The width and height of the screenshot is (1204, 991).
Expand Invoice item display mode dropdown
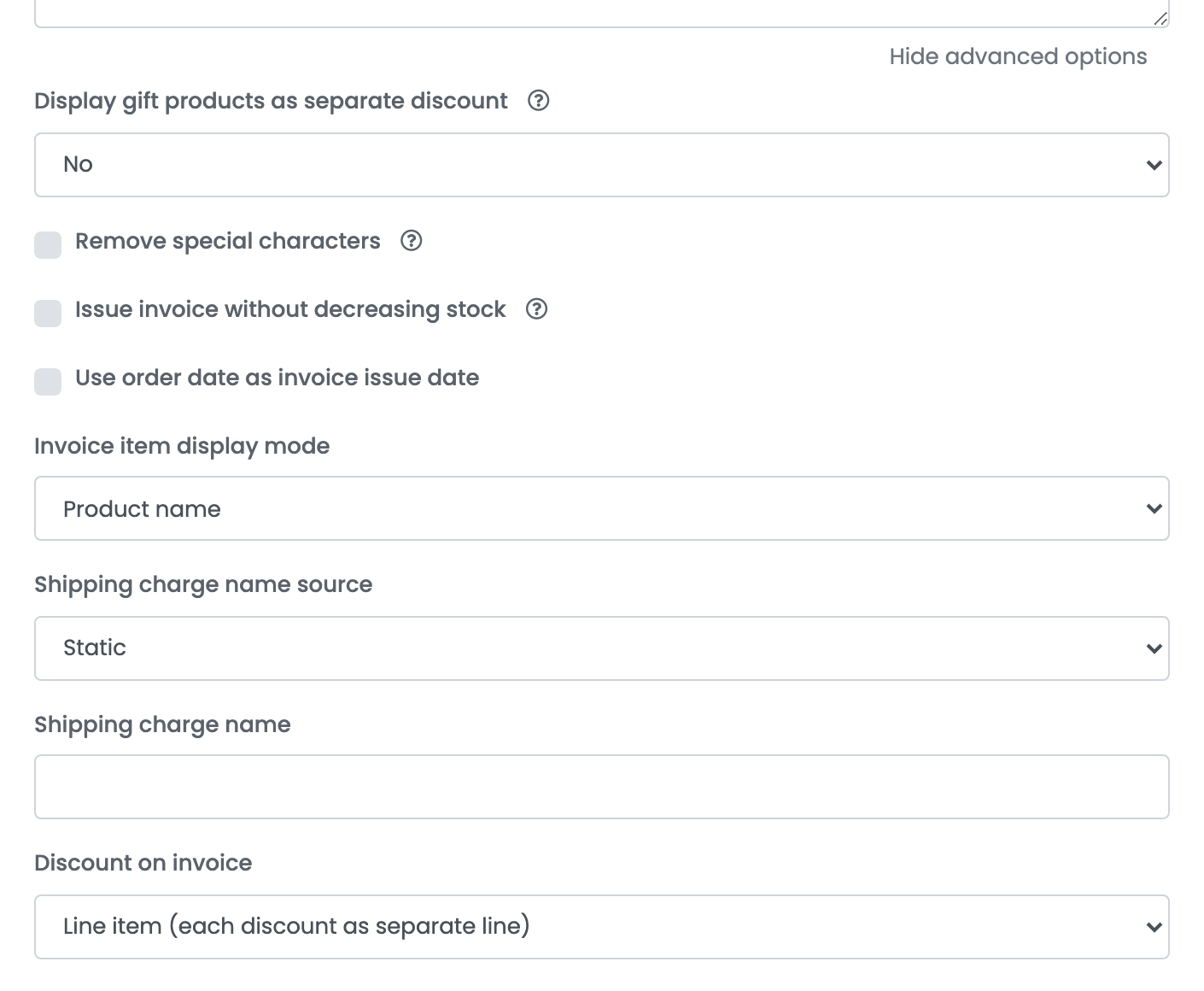[602, 508]
